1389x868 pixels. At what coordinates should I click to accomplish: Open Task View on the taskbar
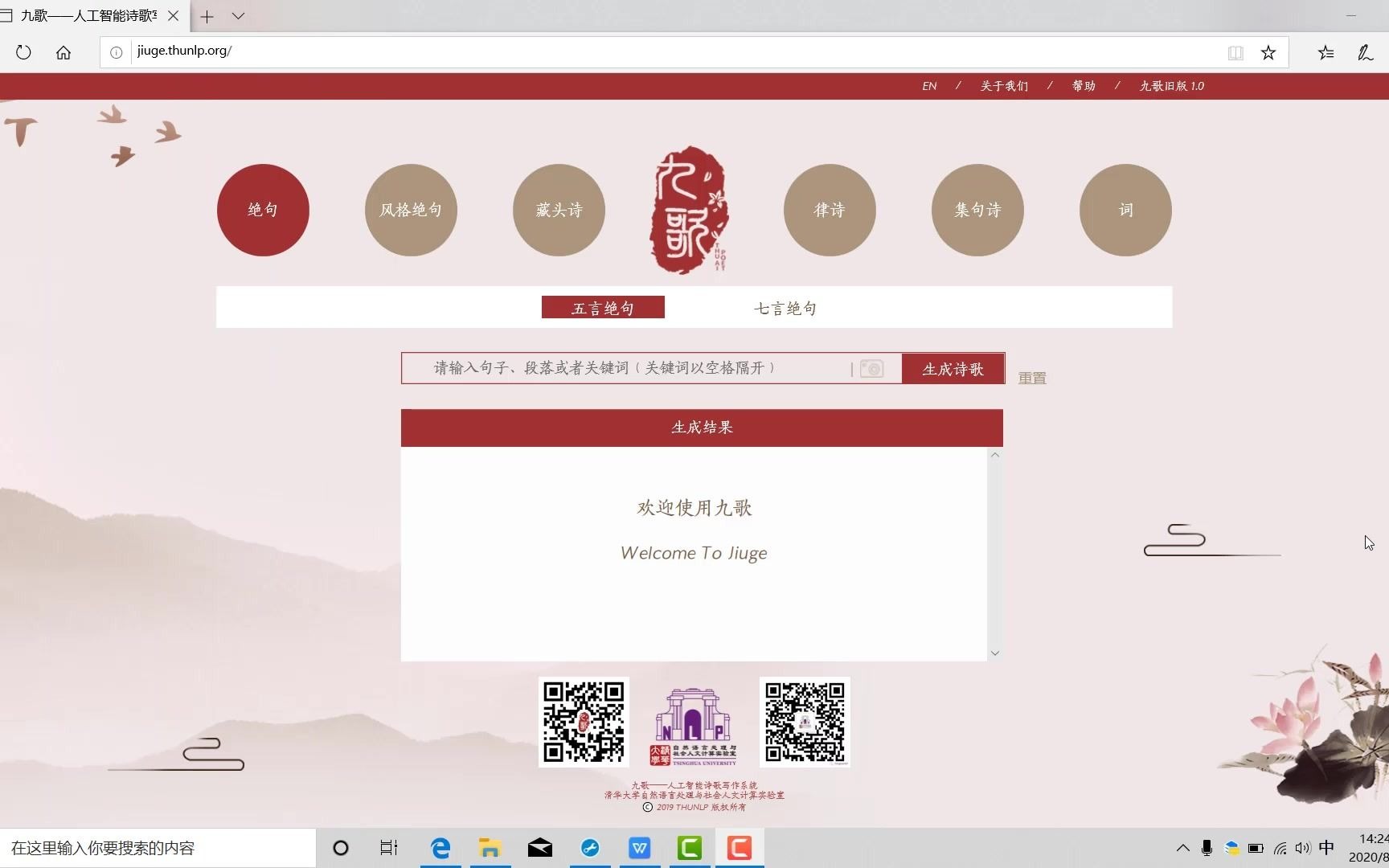click(389, 848)
